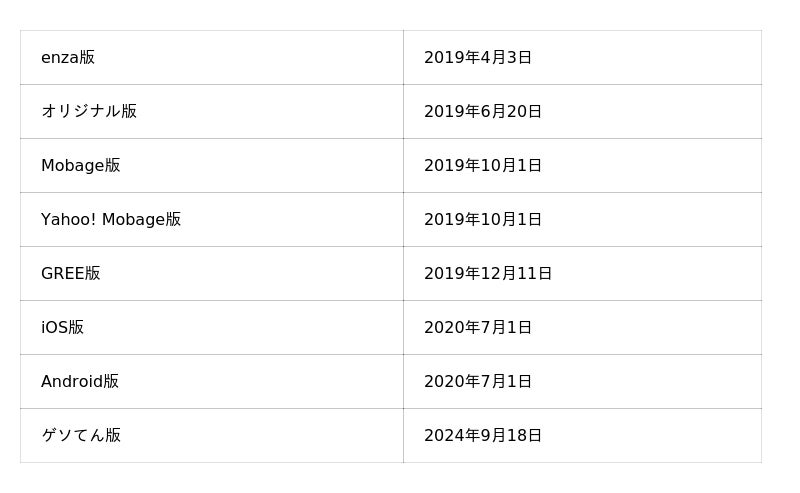Image resolution: width=800 pixels, height=493 pixels.
Task: Select the Yahoo! Mobage版 cell
Action: tap(111, 220)
